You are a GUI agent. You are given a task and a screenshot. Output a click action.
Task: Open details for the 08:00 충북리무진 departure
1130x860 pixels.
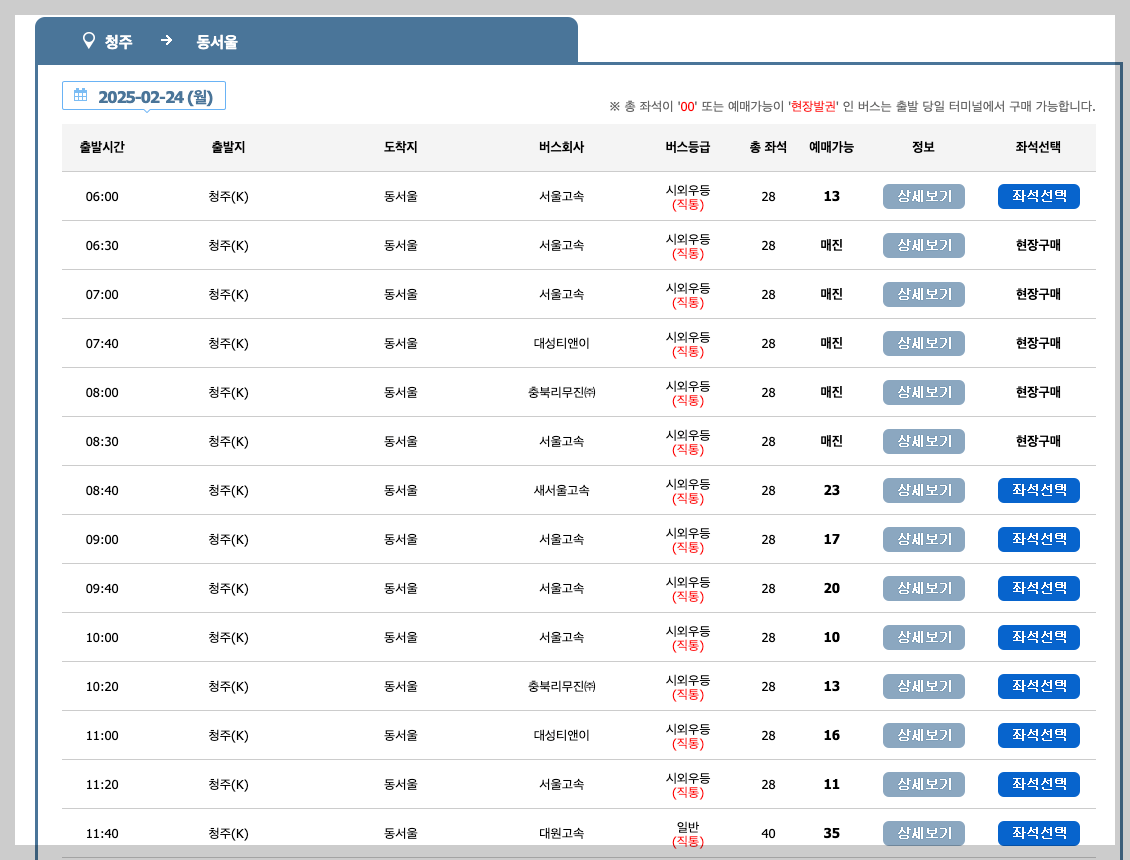(923, 392)
